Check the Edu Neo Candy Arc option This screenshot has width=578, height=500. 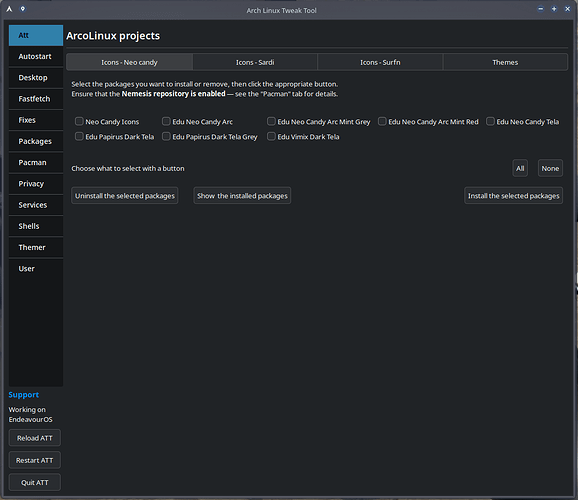coord(166,121)
